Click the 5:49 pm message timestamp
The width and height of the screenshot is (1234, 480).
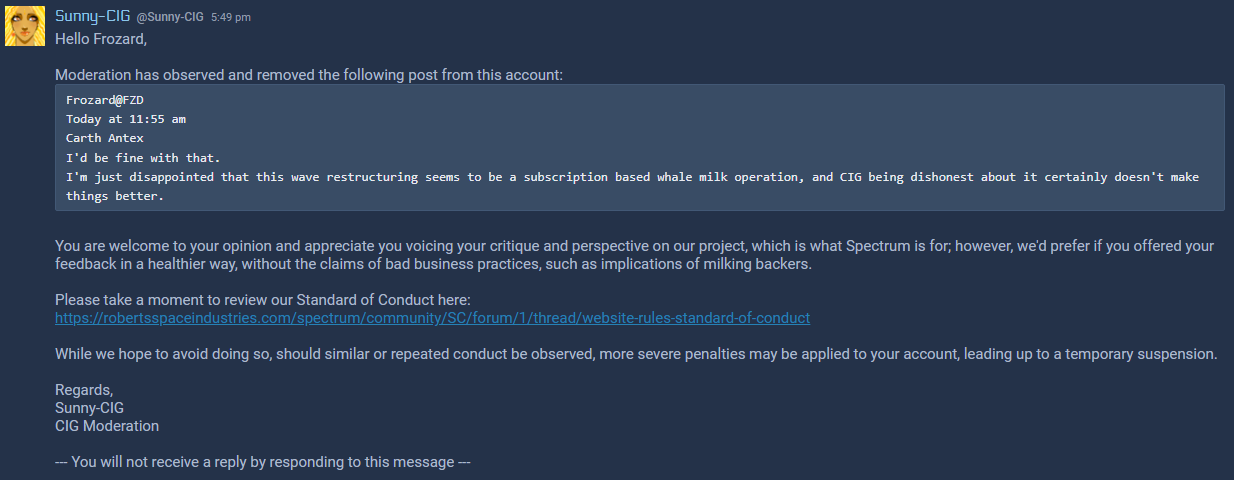[x=231, y=18]
